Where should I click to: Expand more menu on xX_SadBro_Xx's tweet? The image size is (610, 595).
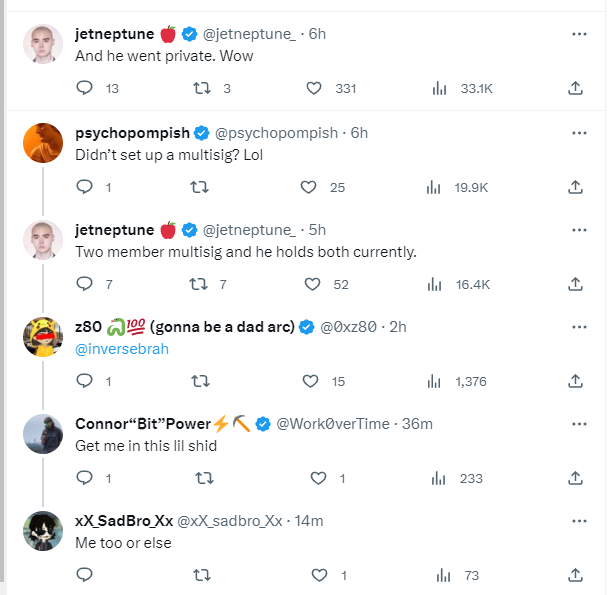click(x=578, y=520)
